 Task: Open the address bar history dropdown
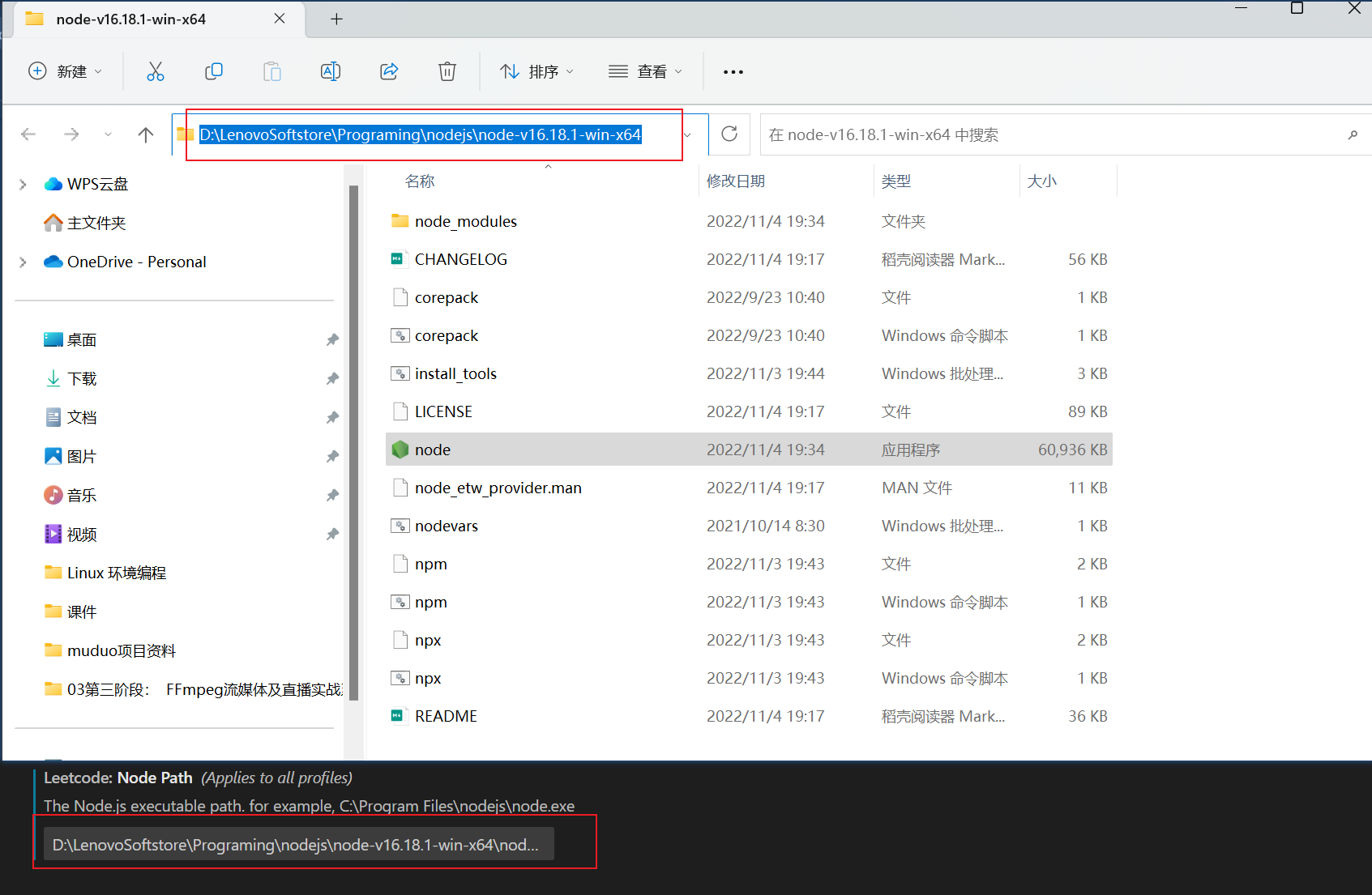[x=688, y=134]
